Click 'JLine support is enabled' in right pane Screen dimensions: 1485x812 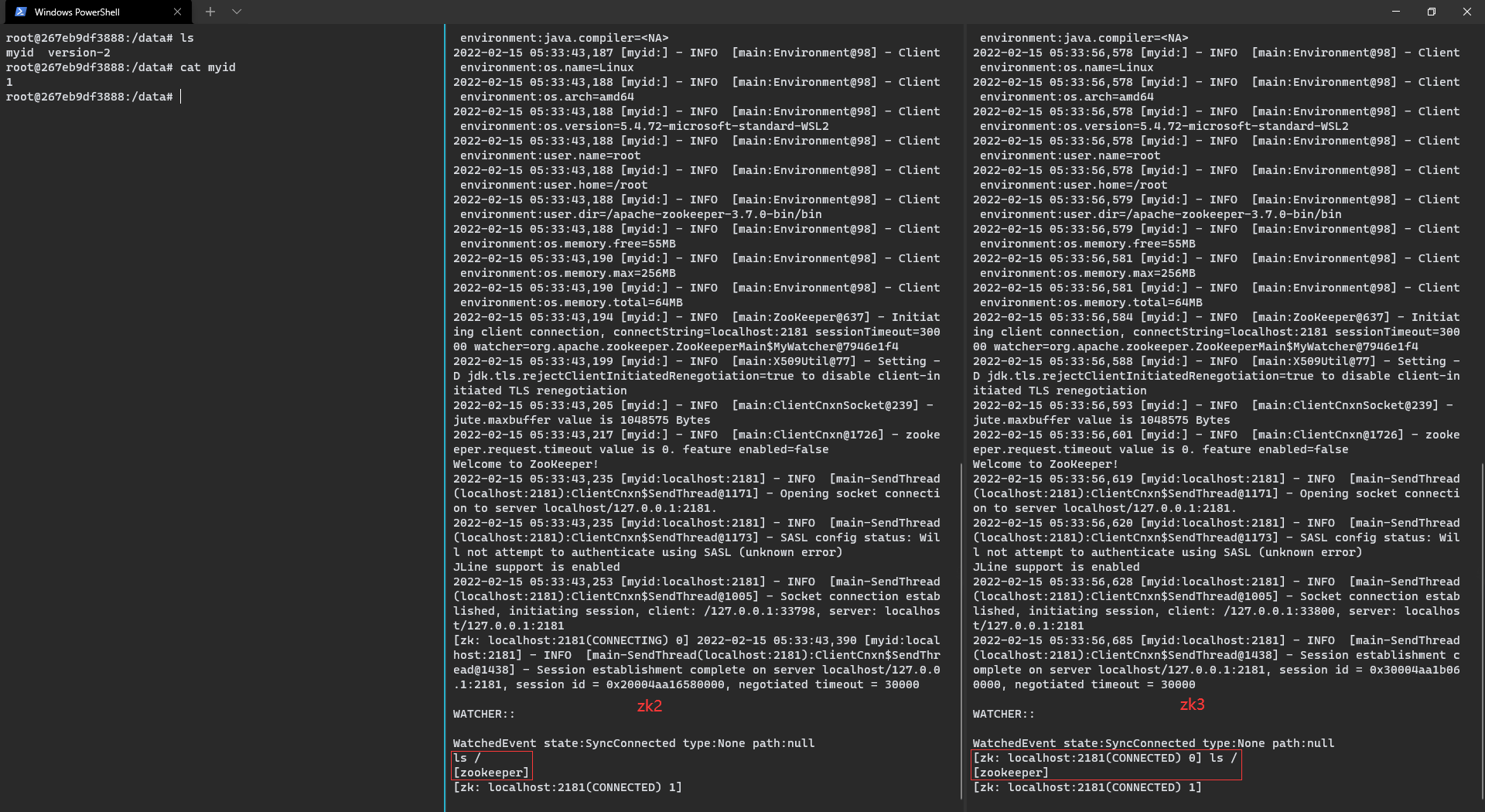(x=1057, y=567)
